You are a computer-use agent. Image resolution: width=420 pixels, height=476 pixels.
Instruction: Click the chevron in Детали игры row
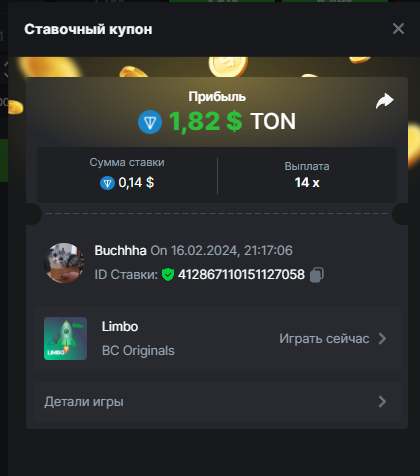382,402
